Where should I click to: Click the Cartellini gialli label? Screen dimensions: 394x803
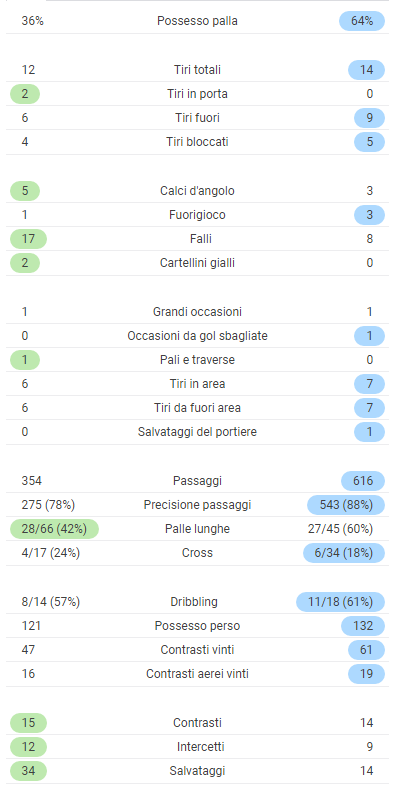tap(197, 263)
